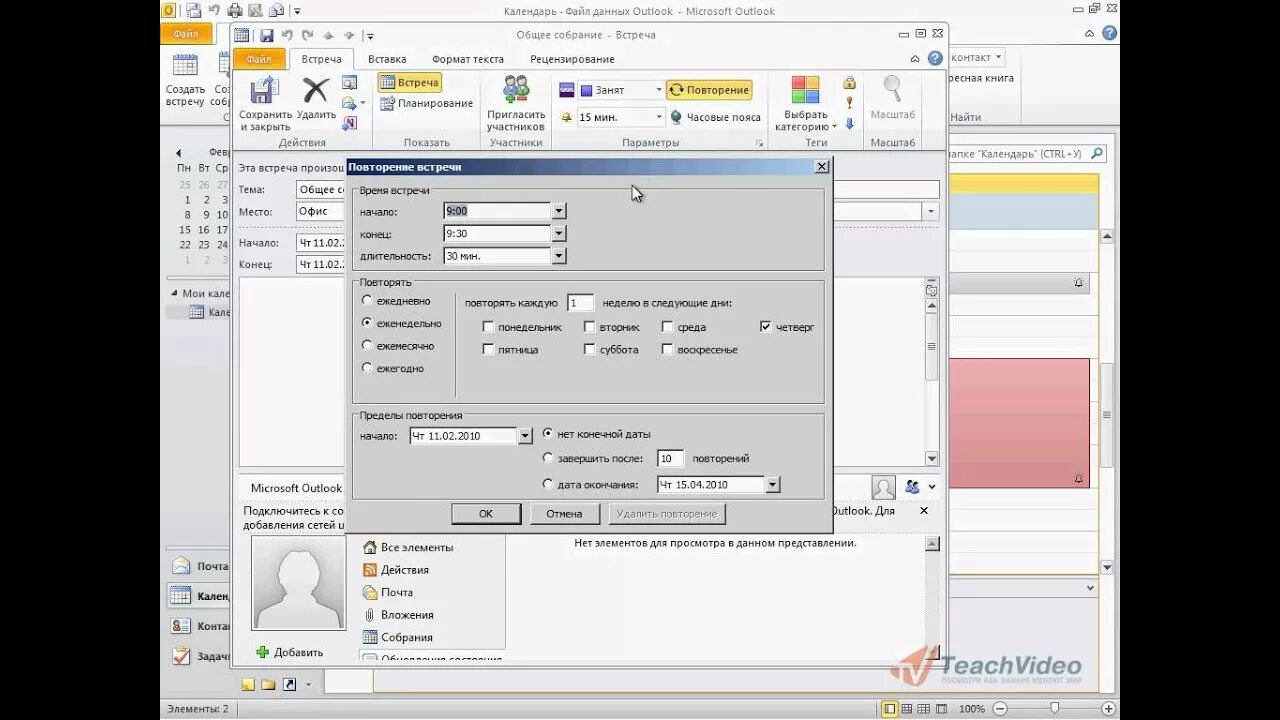Select the monthly recurrence radio button
This screenshot has height=720, width=1280.
[x=368, y=345]
